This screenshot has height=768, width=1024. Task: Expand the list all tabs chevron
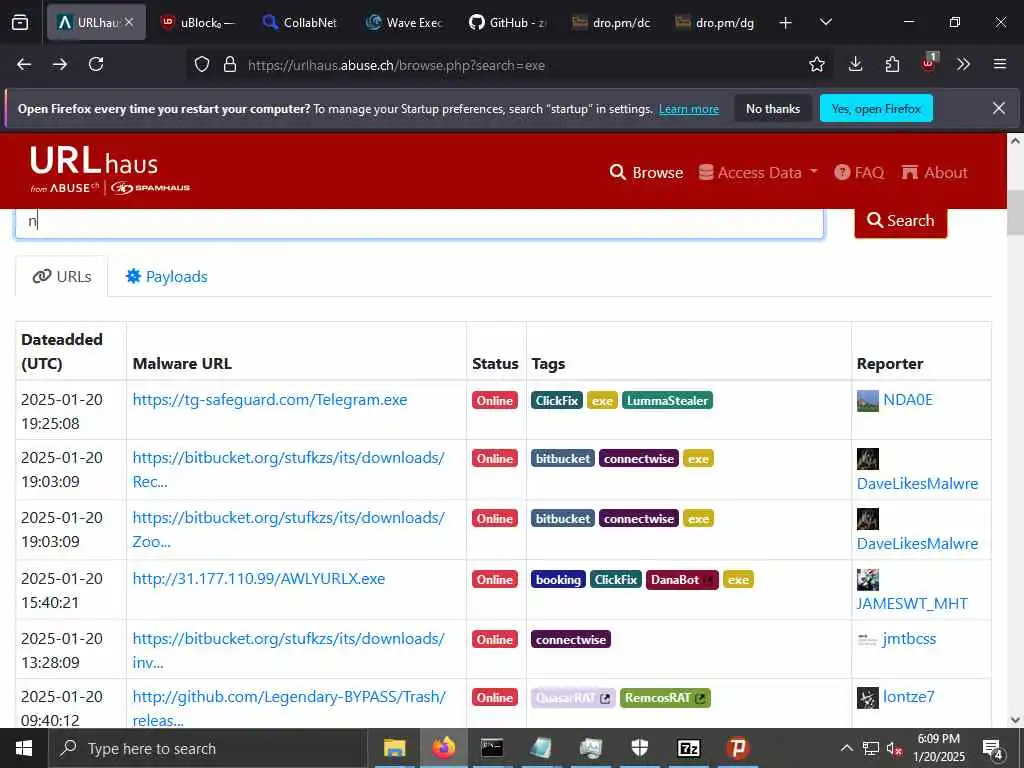tap(825, 23)
